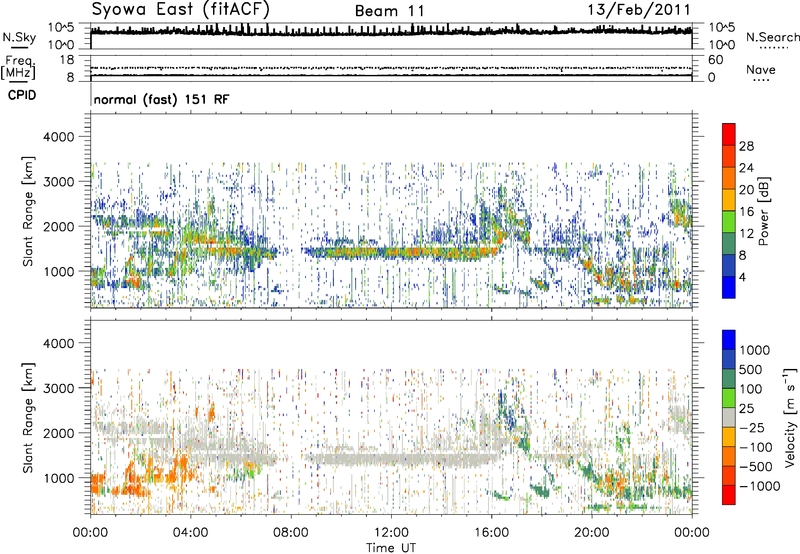Image resolution: width=800 pixels, height=554 pixels.
Task: Click the red bottom segment of velocity colorbar
Action: tap(729, 495)
